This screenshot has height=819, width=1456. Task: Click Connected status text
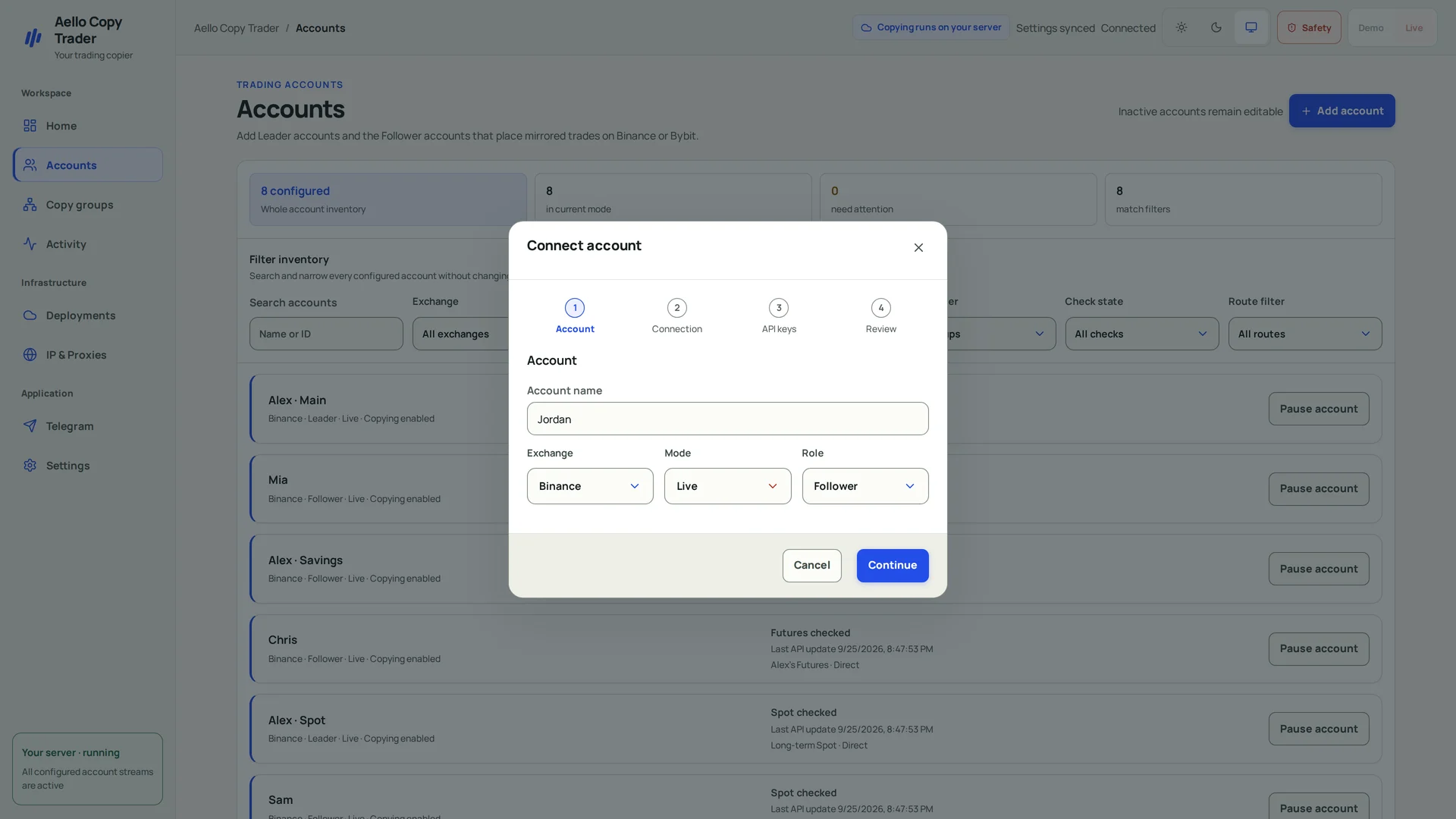[1128, 28]
